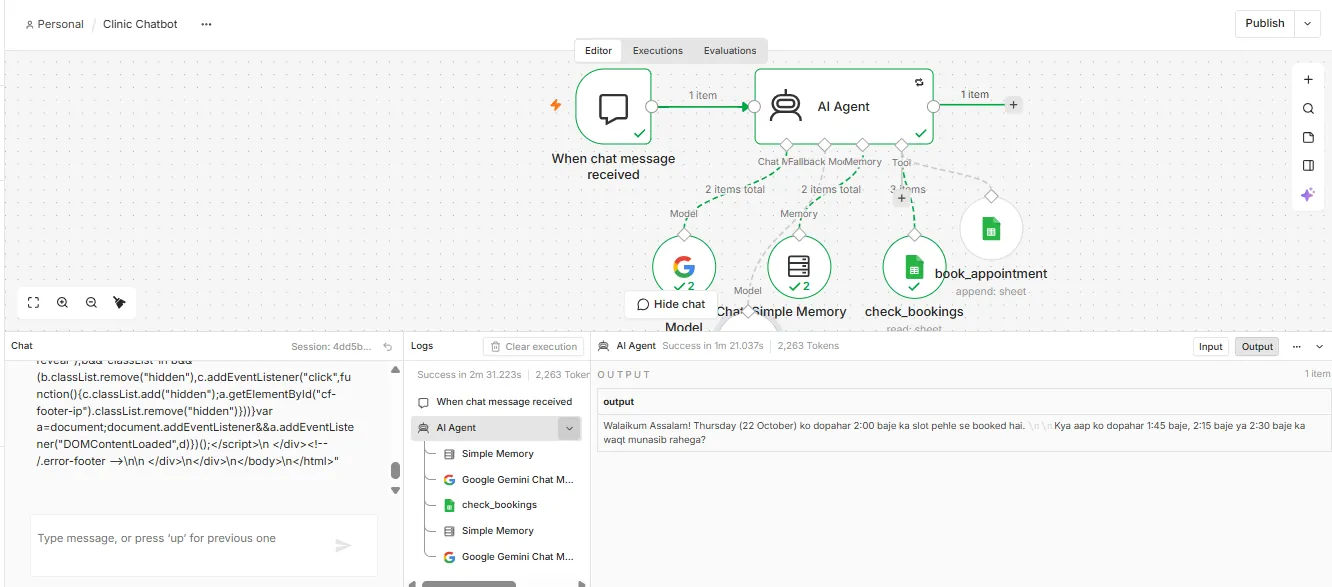Screen dimensions: 1332x587
Task: Switch the log view to Output
Action: pos(1257,346)
